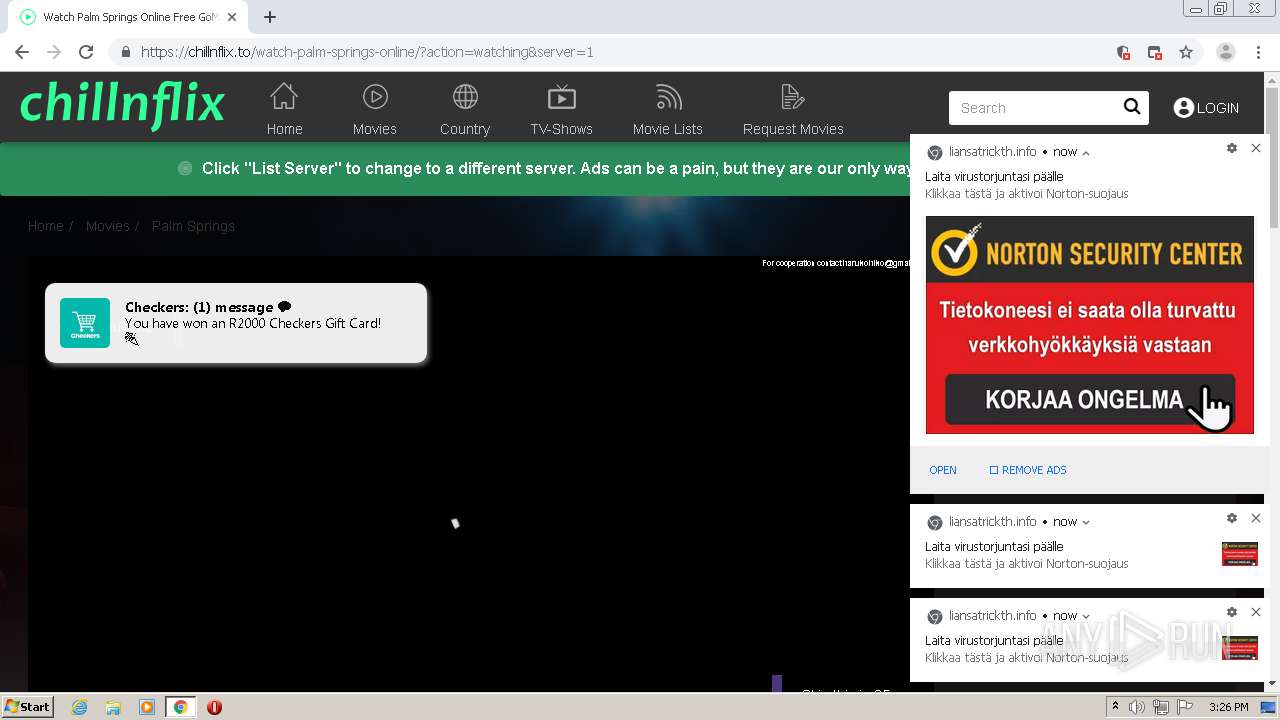Click Chrome taskbar icon

180,707
